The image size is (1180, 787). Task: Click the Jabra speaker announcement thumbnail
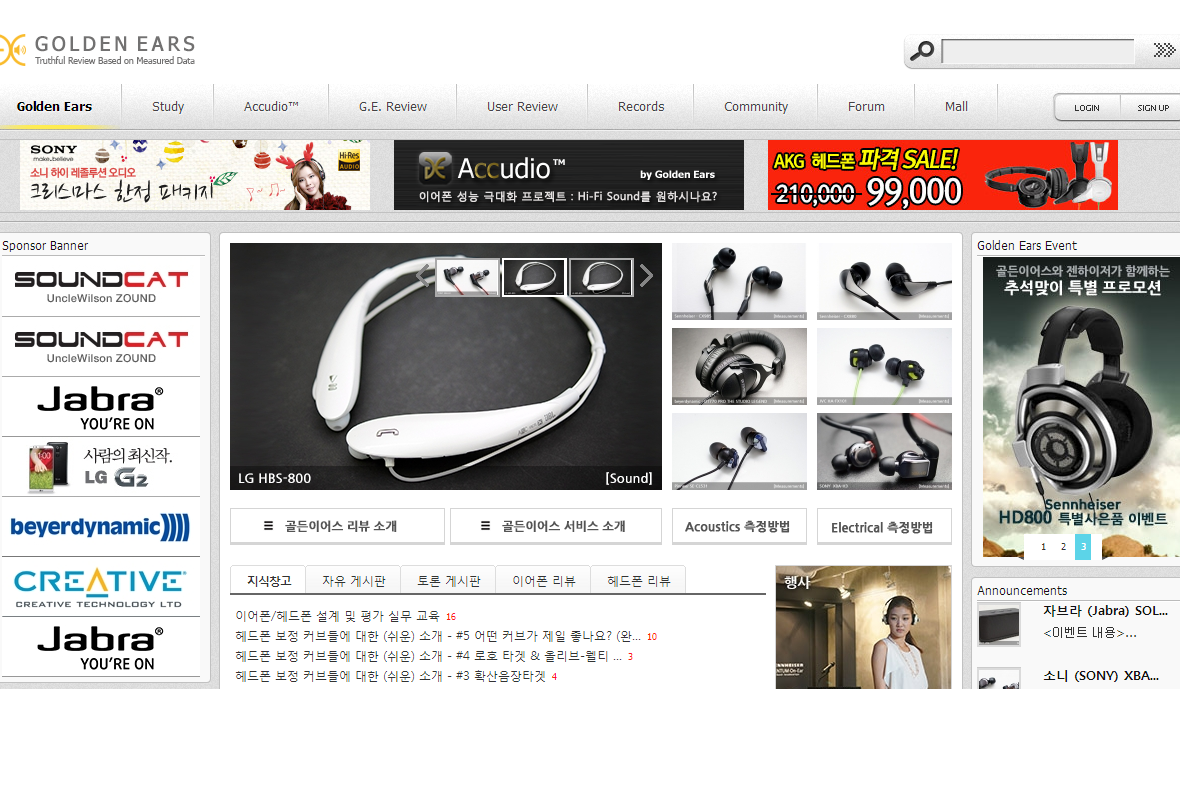tap(999, 624)
